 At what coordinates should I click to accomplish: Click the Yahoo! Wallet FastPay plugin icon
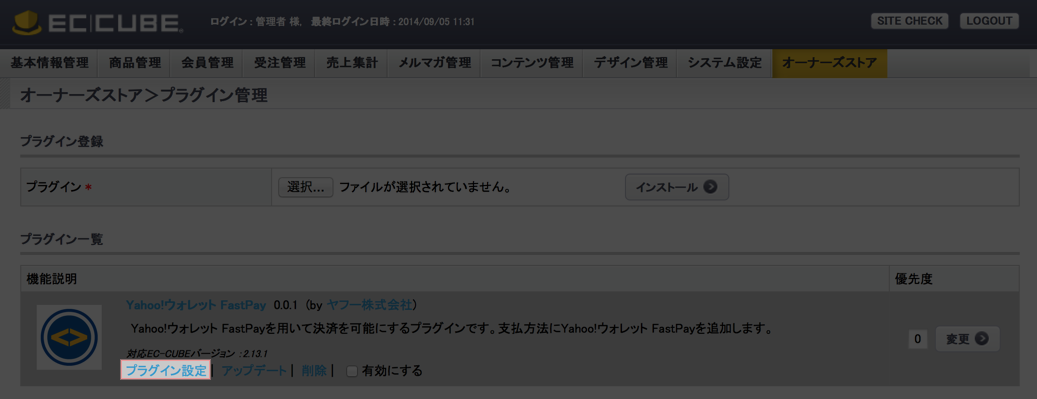[69, 337]
